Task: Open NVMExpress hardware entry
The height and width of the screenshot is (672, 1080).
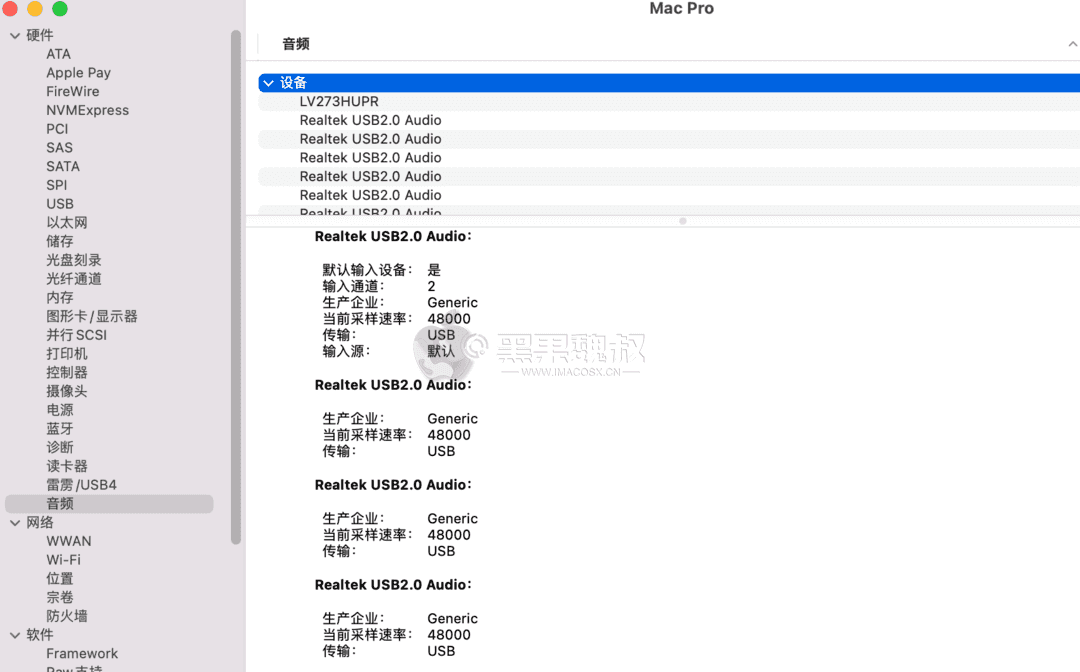Action: 87,110
